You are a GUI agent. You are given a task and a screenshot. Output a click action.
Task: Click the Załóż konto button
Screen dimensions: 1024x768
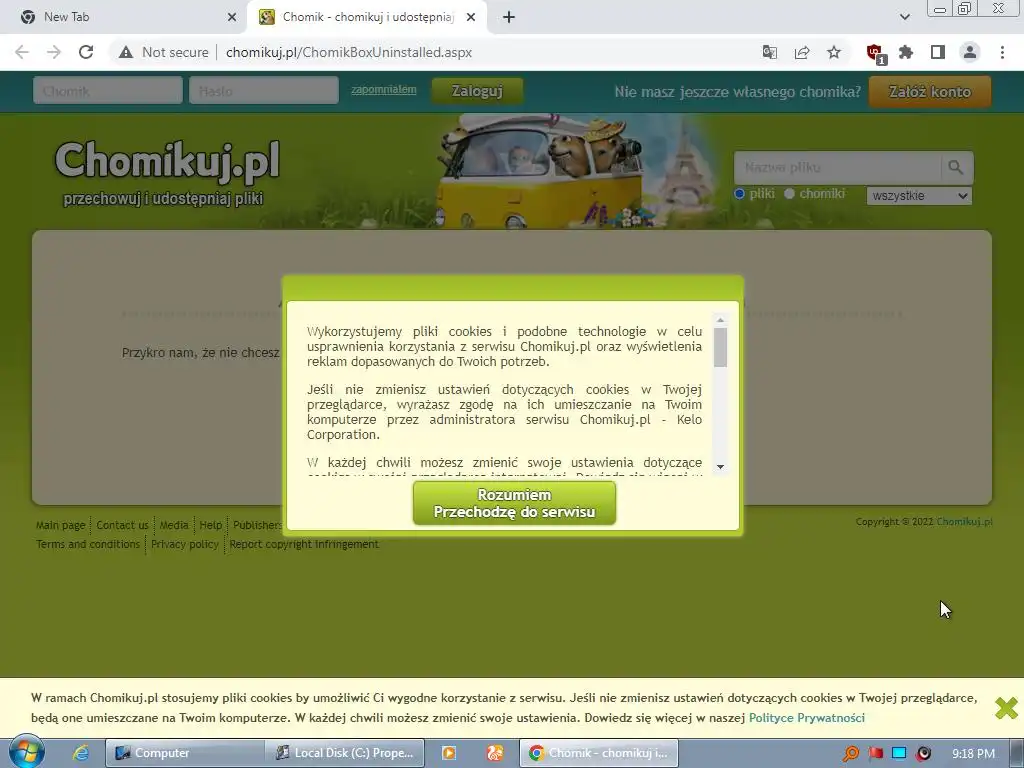click(x=929, y=91)
